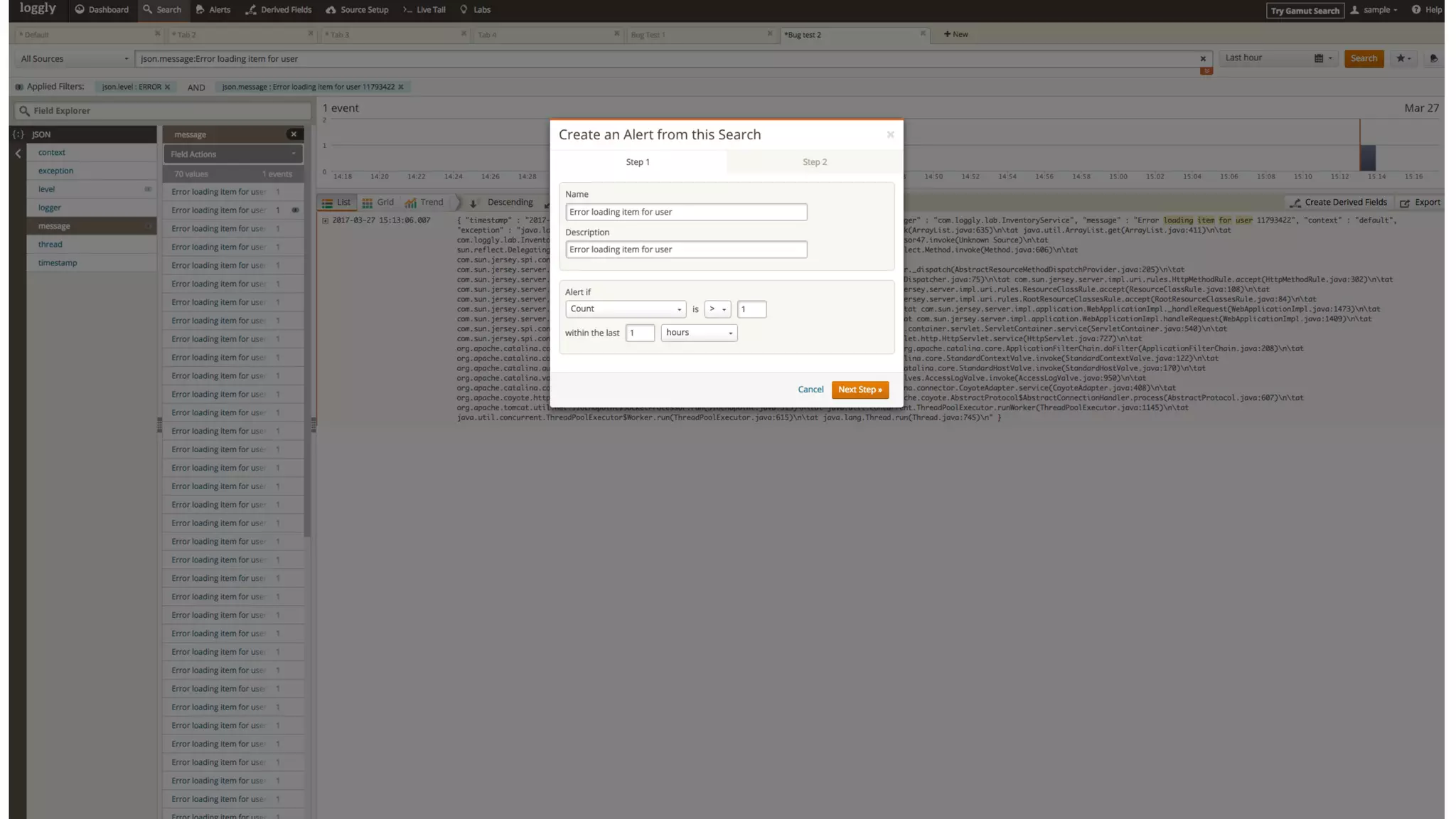Open the Field Actions dropdown
Screen dimensions: 1456x819
[232, 154]
